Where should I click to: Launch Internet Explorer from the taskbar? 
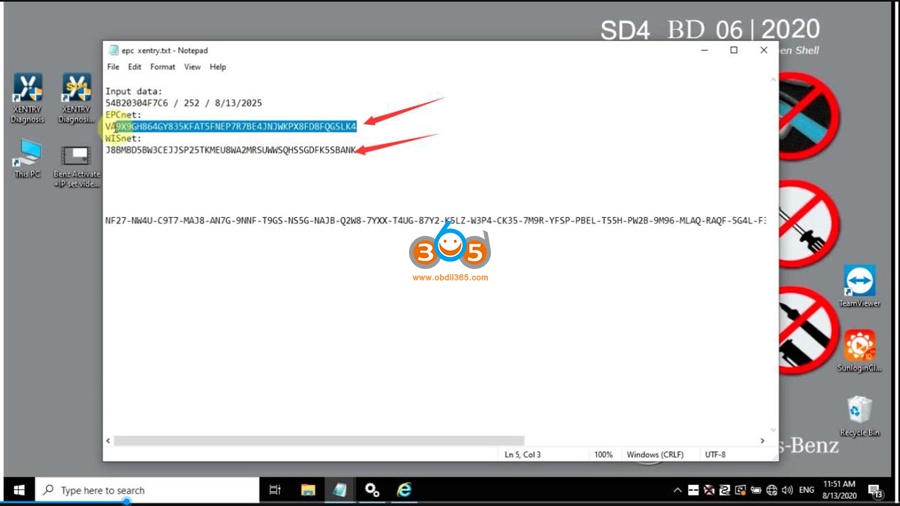404,491
